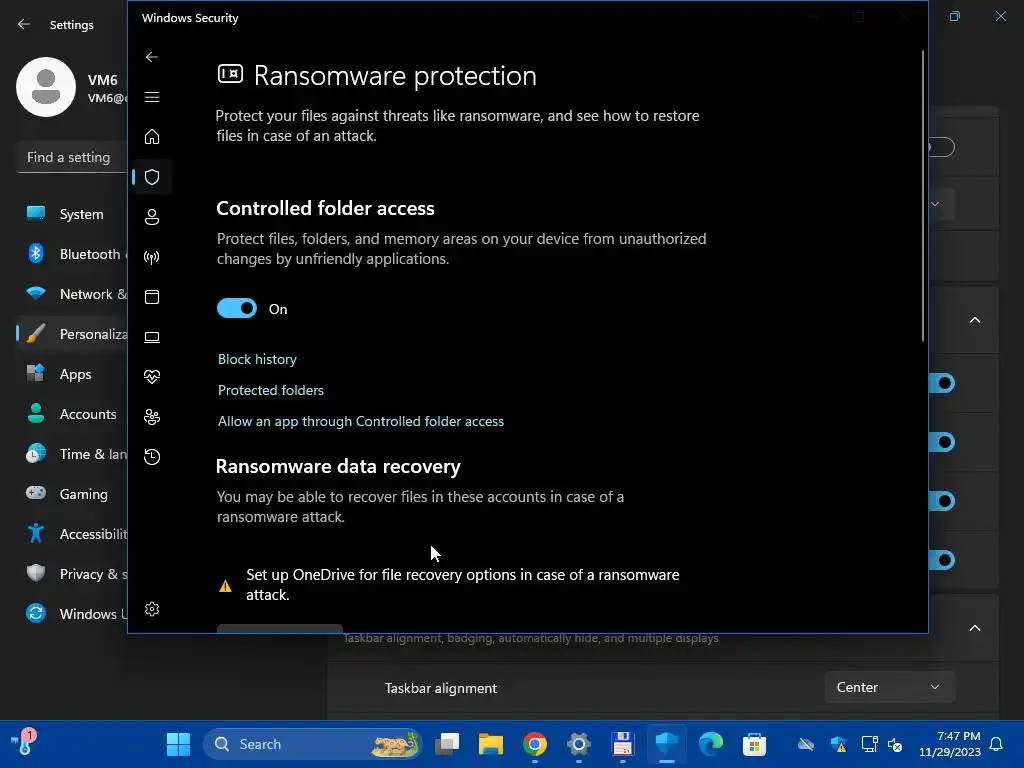1024x768 pixels.
Task: Click the taskbar Search box
Action: click(x=313, y=744)
